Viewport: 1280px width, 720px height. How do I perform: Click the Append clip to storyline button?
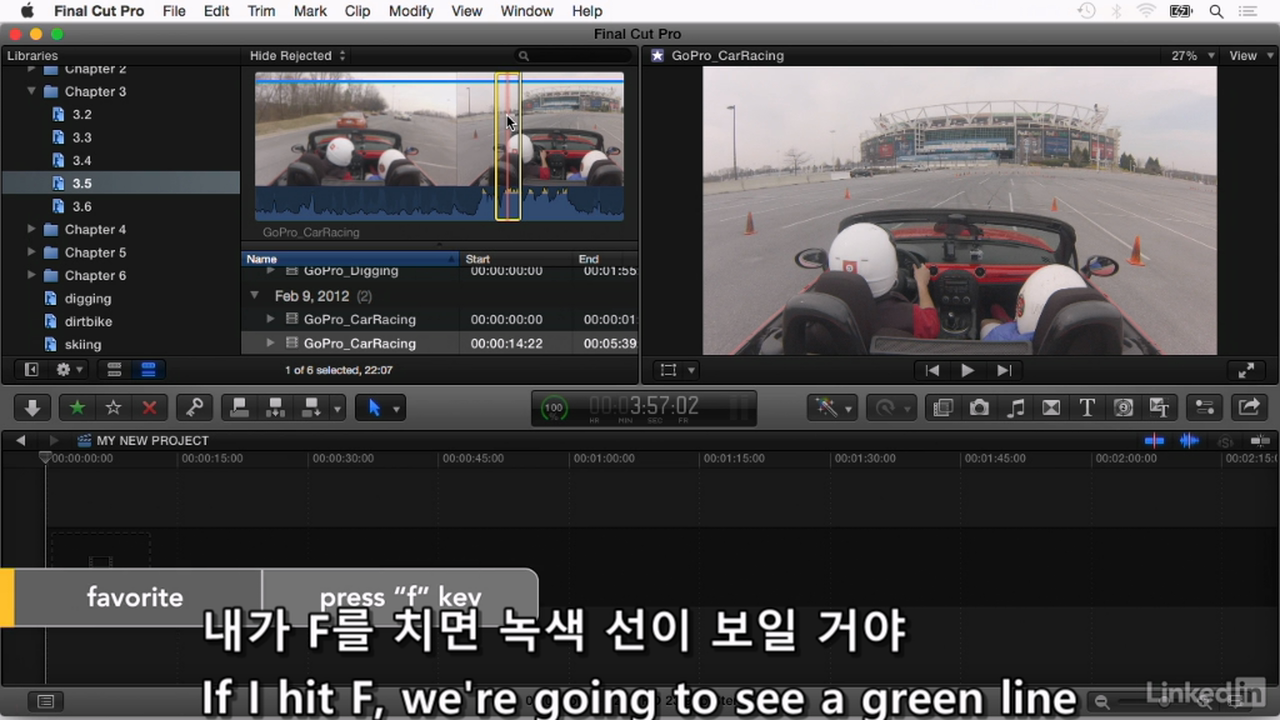coord(311,408)
